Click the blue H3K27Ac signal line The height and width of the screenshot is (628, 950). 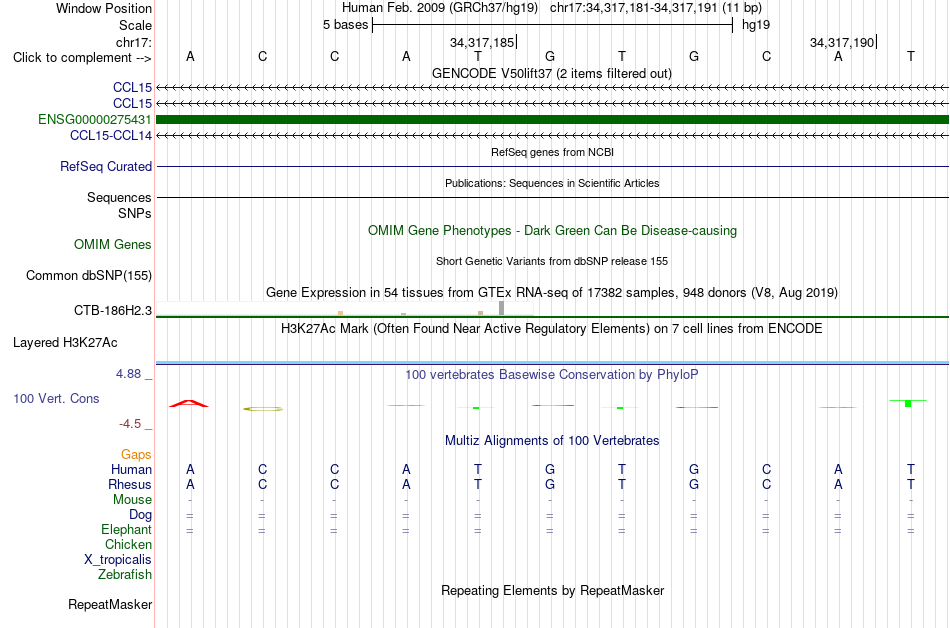click(552, 363)
